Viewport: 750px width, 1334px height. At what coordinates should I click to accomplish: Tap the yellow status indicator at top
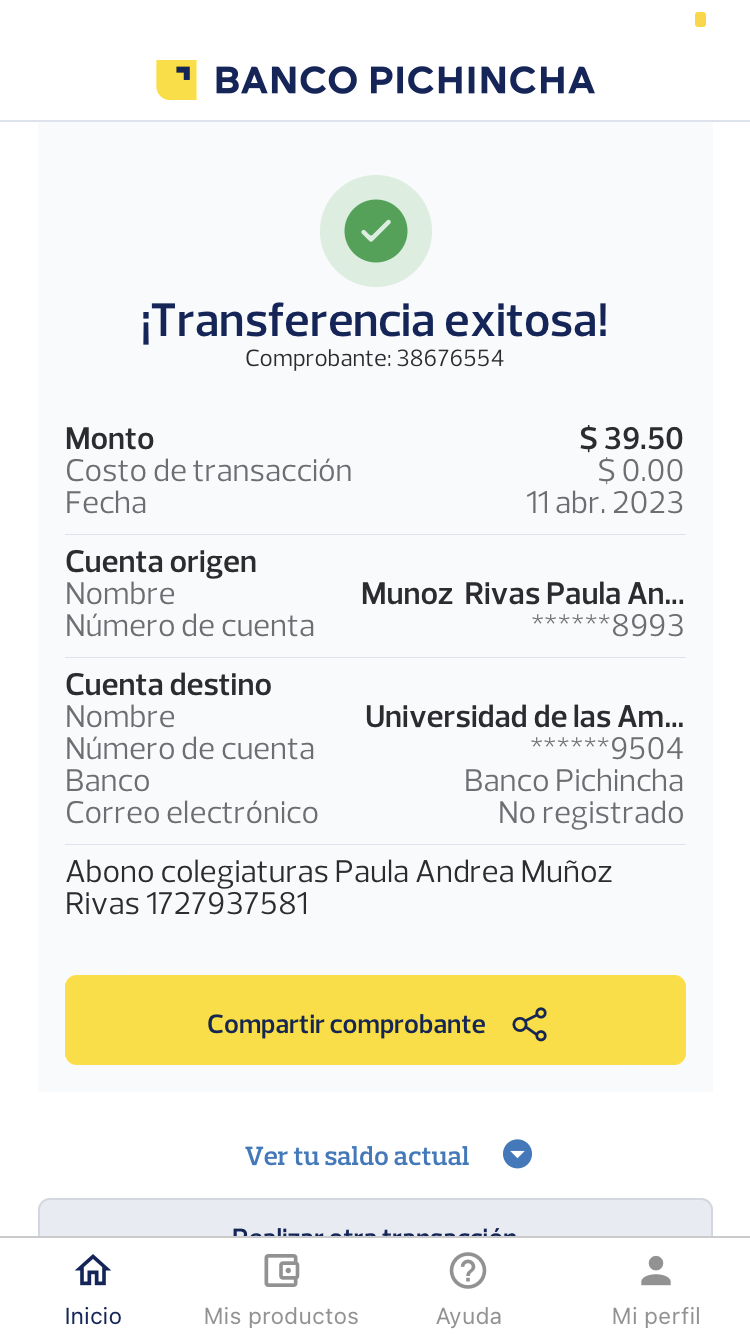click(700, 19)
